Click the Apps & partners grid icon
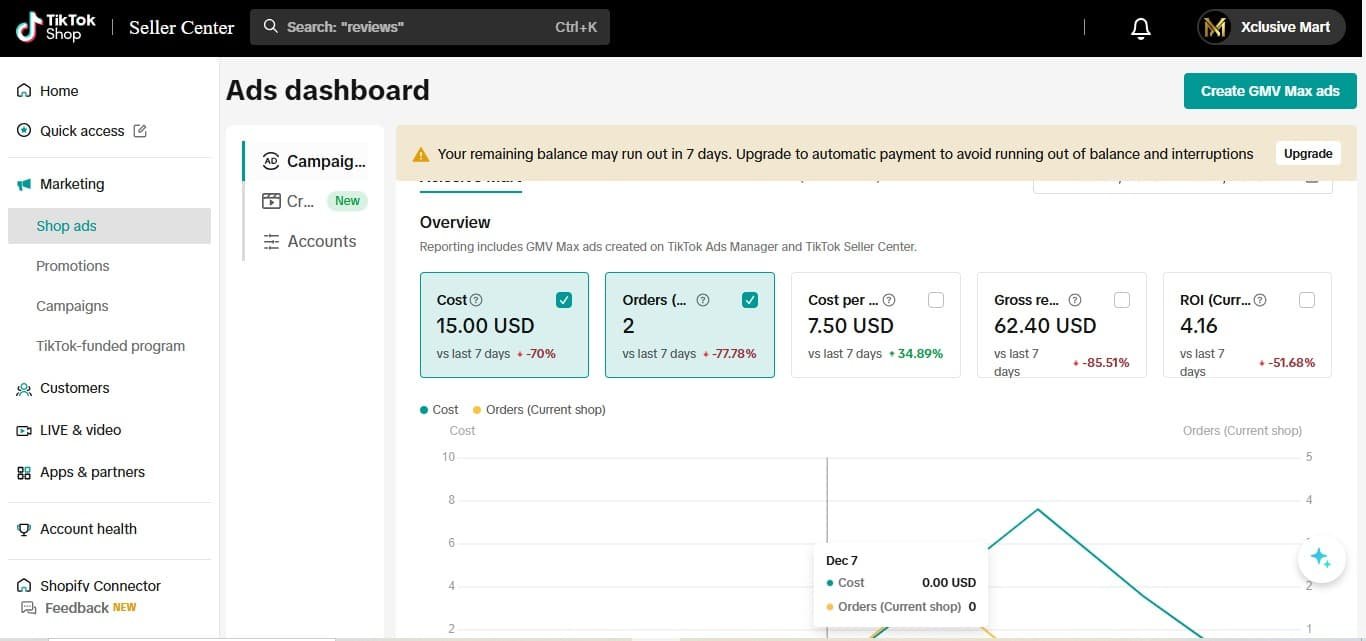This screenshot has width=1366, height=641. 24,472
